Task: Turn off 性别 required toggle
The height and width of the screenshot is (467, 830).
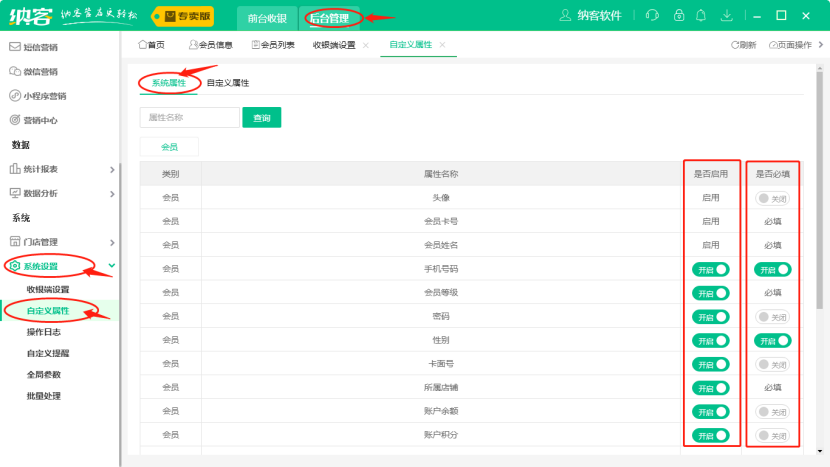Action: [773, 340]
